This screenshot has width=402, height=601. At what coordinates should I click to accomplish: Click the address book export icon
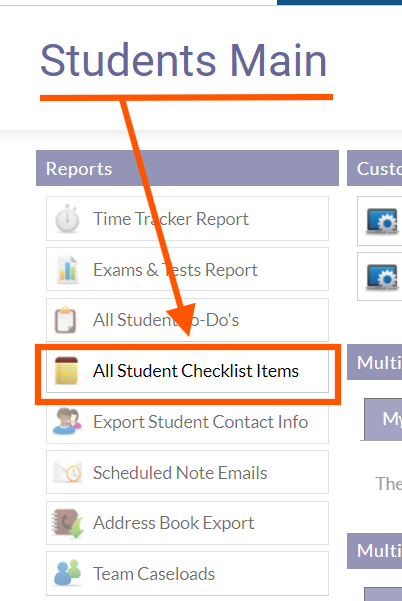[x=67, y=523]
